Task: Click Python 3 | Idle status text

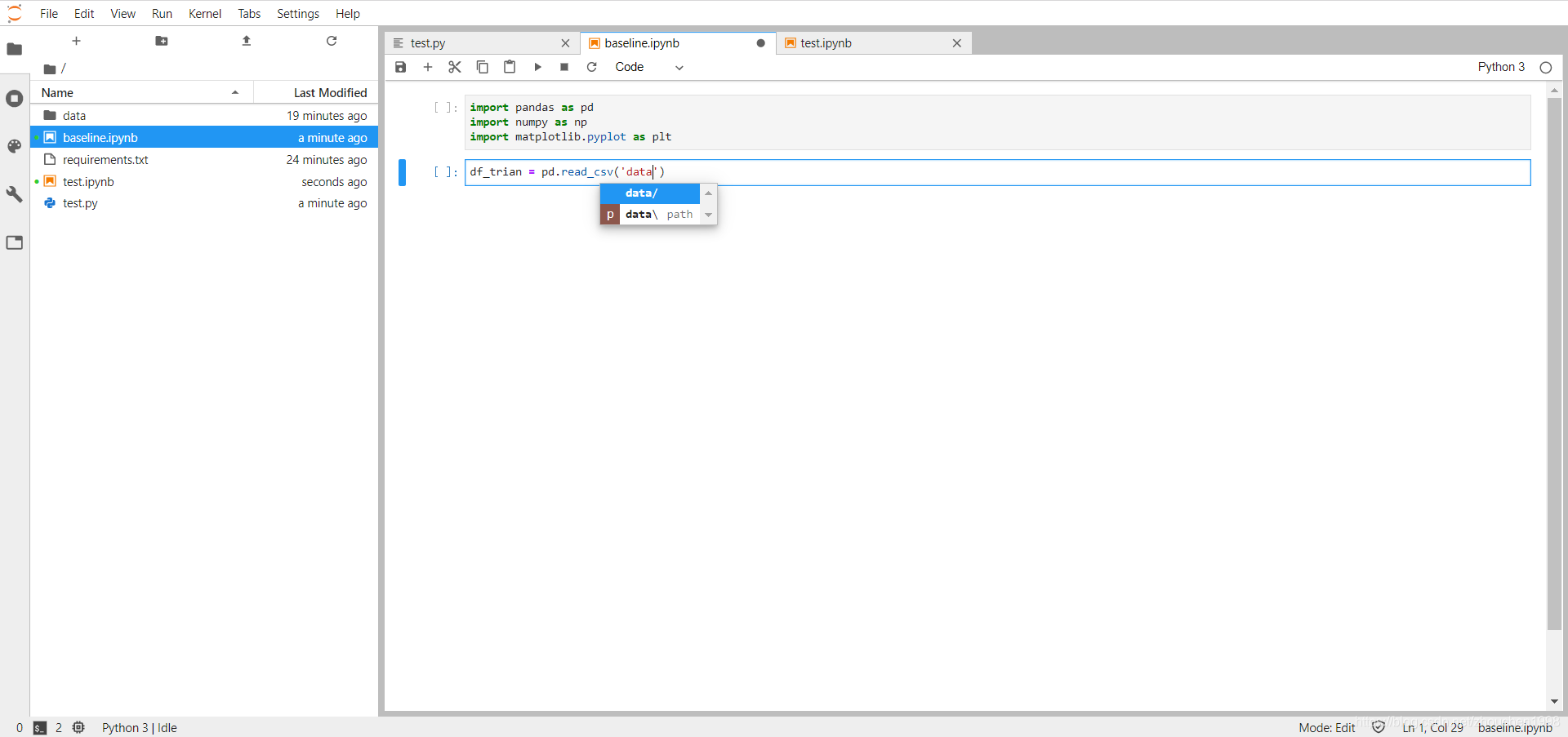Action: (140, 728)
